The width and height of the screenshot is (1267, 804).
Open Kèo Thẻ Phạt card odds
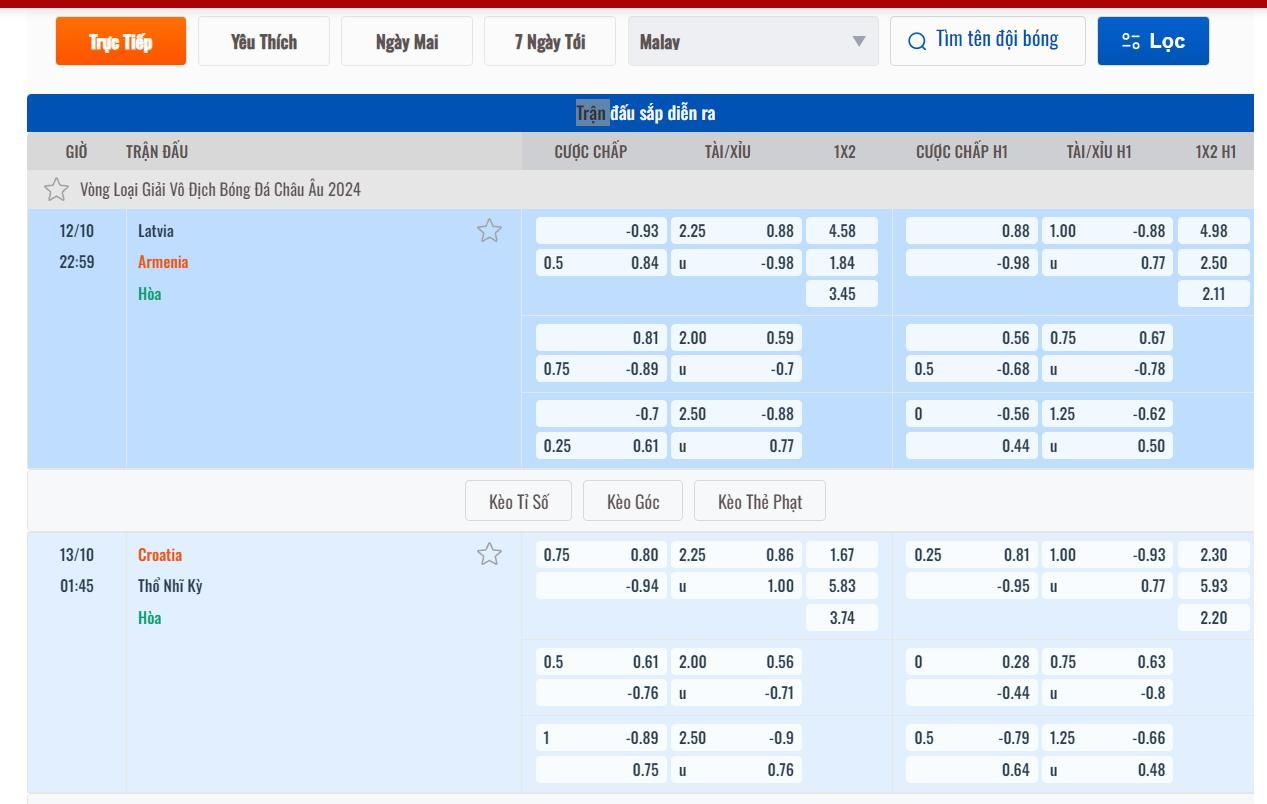tap(759, 501)
